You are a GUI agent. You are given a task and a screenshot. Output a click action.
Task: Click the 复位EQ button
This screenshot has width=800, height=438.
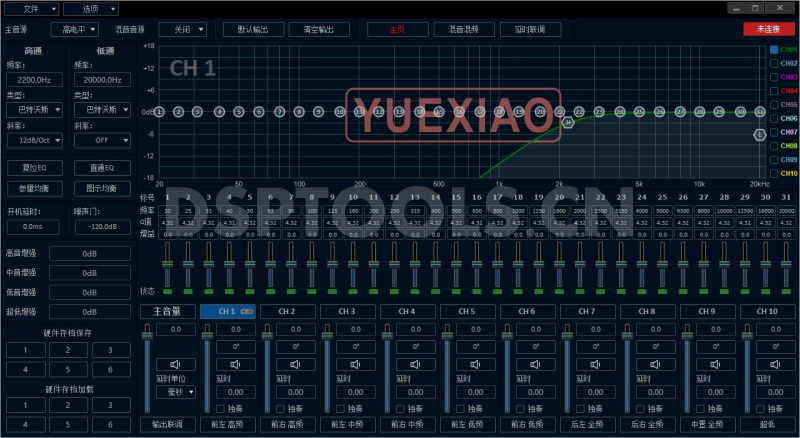pyautogui.click(x=34, y=167)
